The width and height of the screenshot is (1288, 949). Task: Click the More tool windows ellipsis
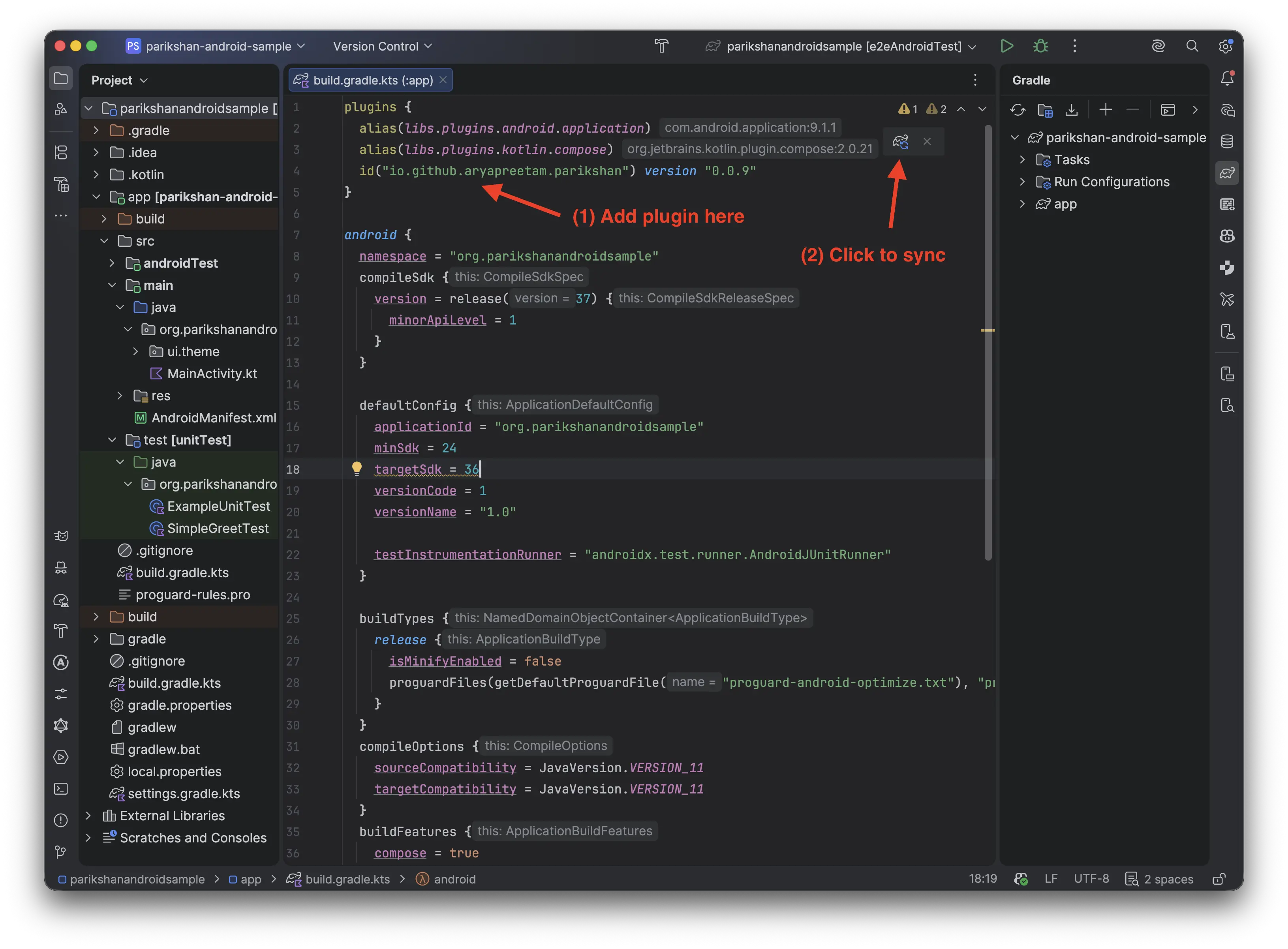pos(61,216)
